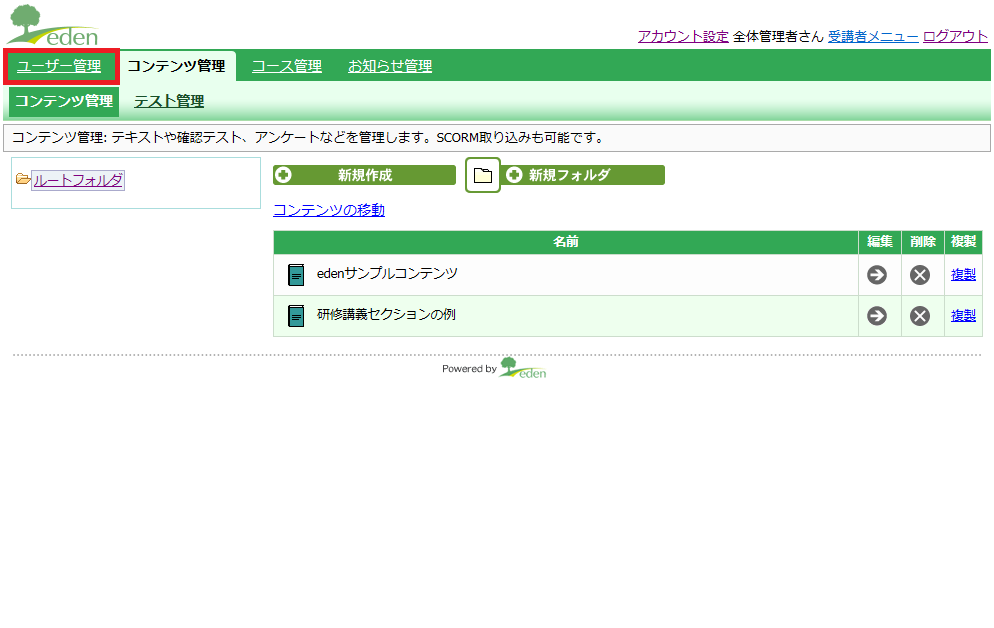
Task: Click edenサンプルコンテンツ row name
Action: 387,273
